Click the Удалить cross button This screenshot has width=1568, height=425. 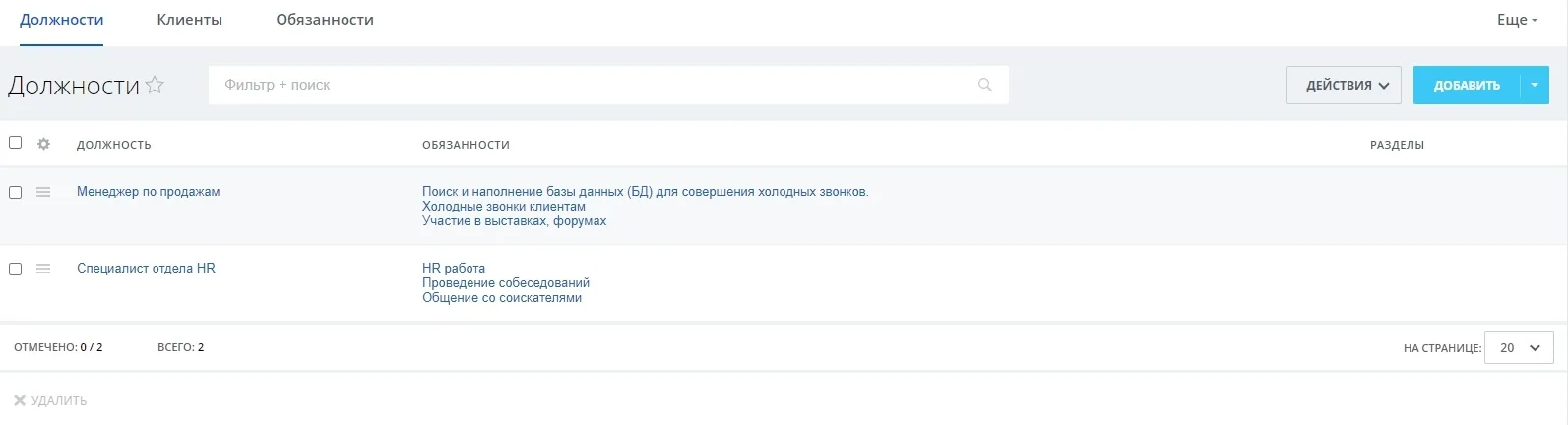50,400
